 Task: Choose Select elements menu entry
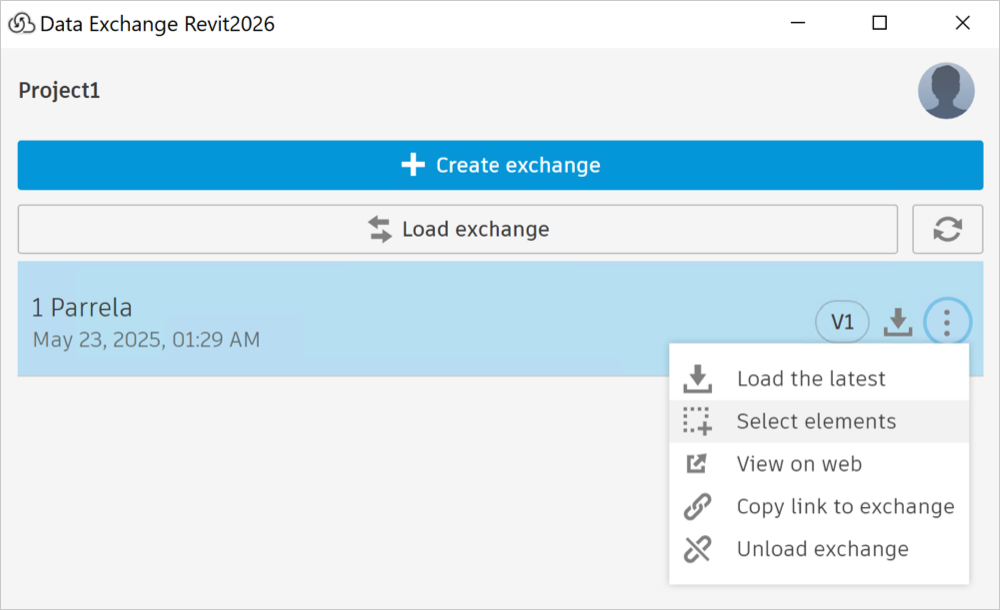(x=816, y=422)
